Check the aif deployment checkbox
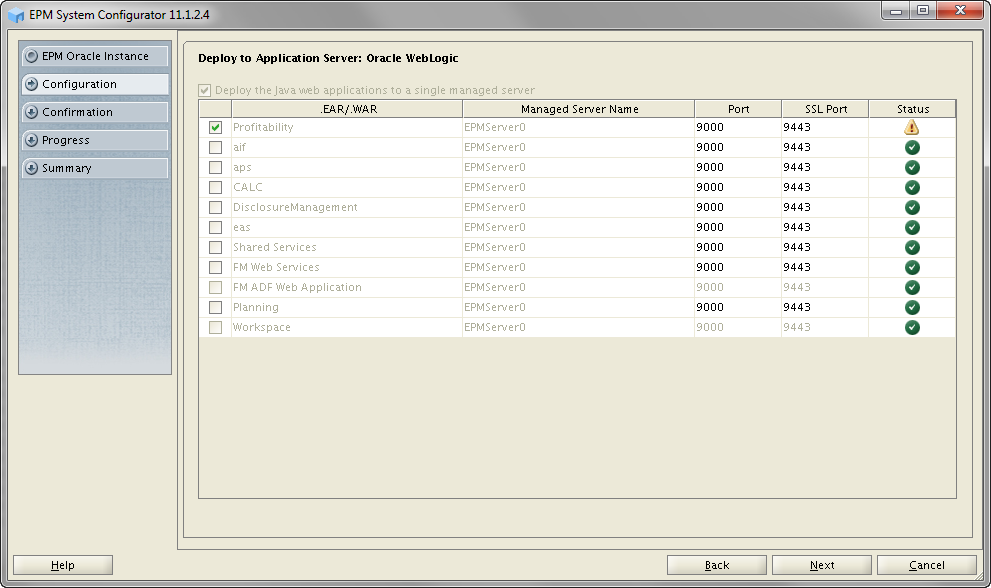 (x=216, y=147)
